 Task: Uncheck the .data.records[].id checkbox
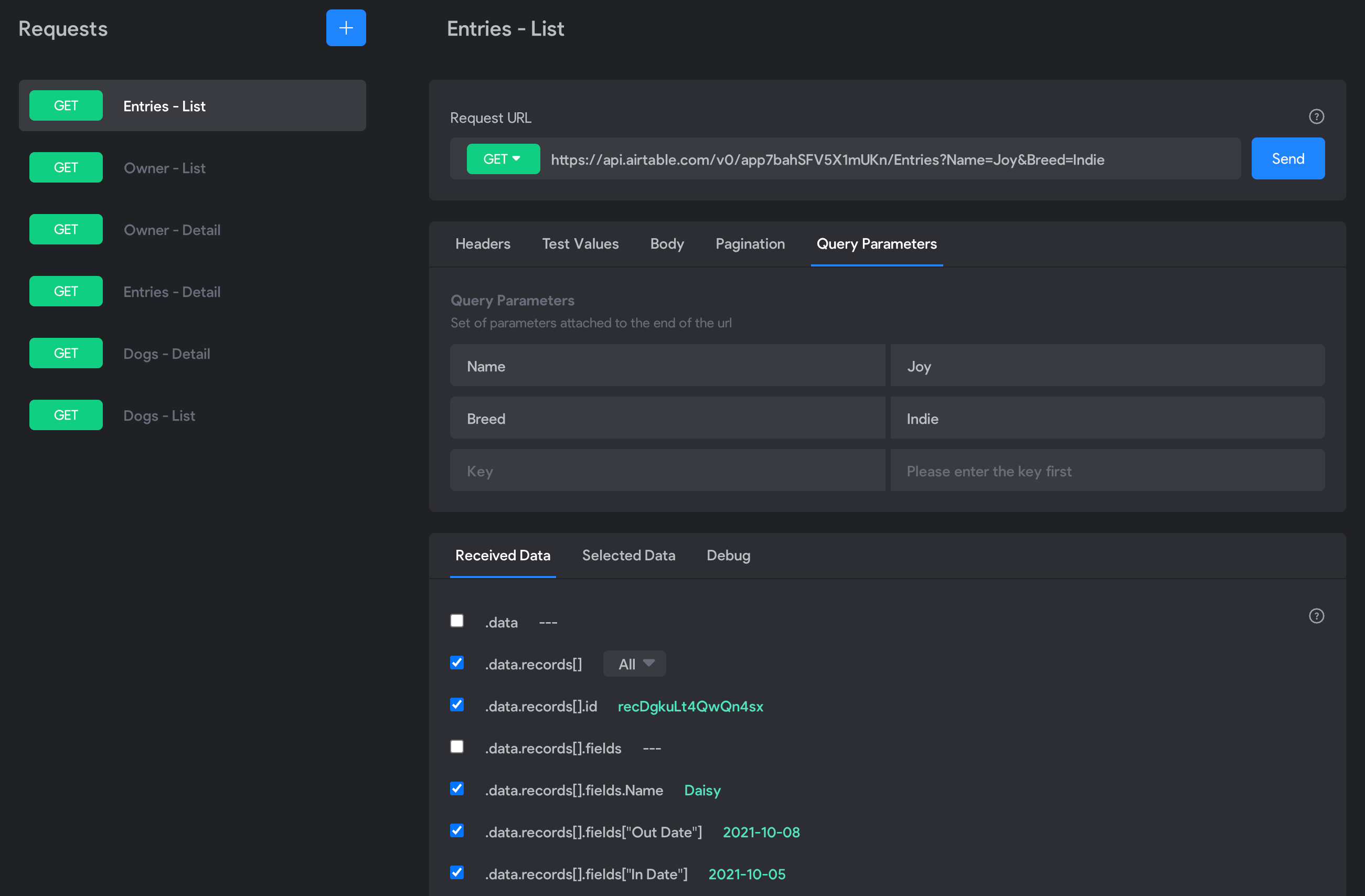(457, 705)
